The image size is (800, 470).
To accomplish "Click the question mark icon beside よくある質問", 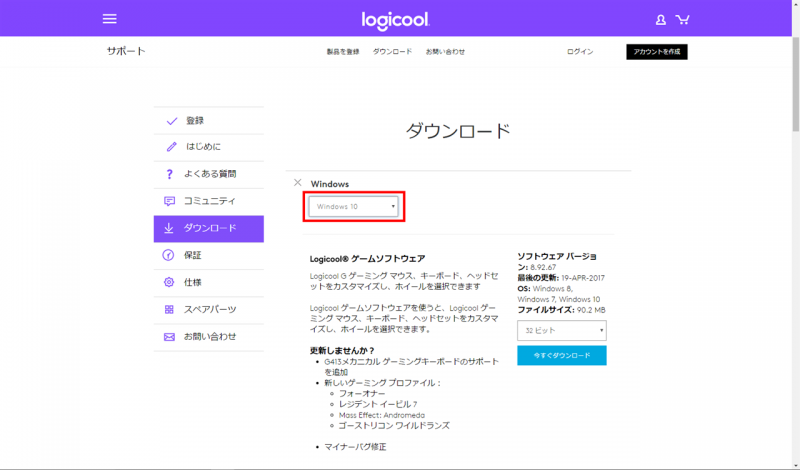I will [169, 174].
